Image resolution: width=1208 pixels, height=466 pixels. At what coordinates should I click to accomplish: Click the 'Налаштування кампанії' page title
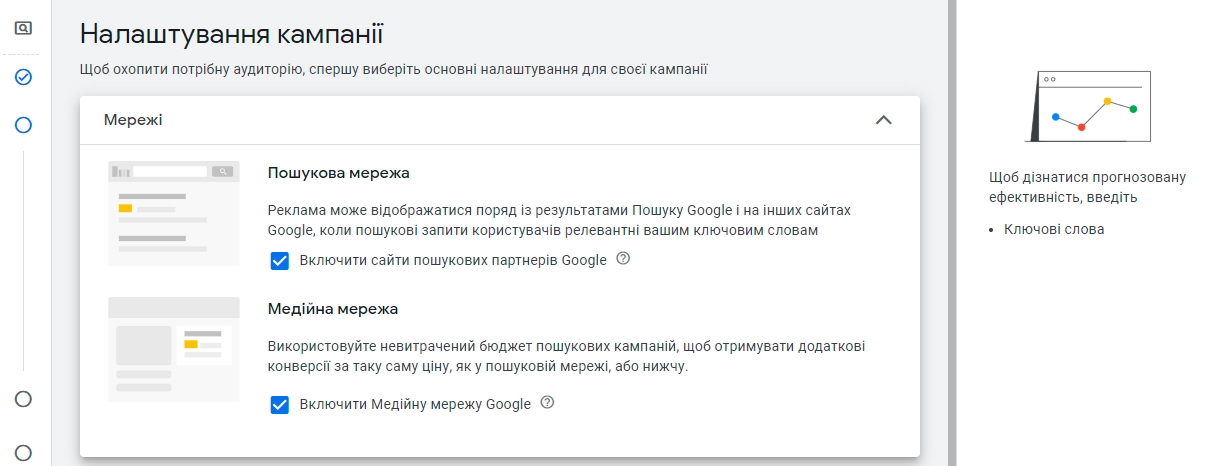(231, 34)
